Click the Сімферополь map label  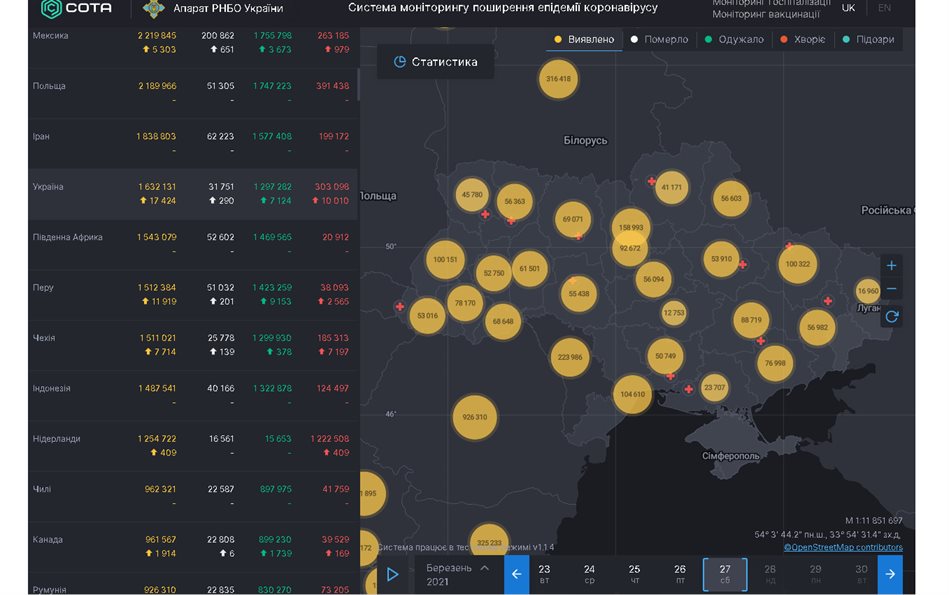(731, 456)
